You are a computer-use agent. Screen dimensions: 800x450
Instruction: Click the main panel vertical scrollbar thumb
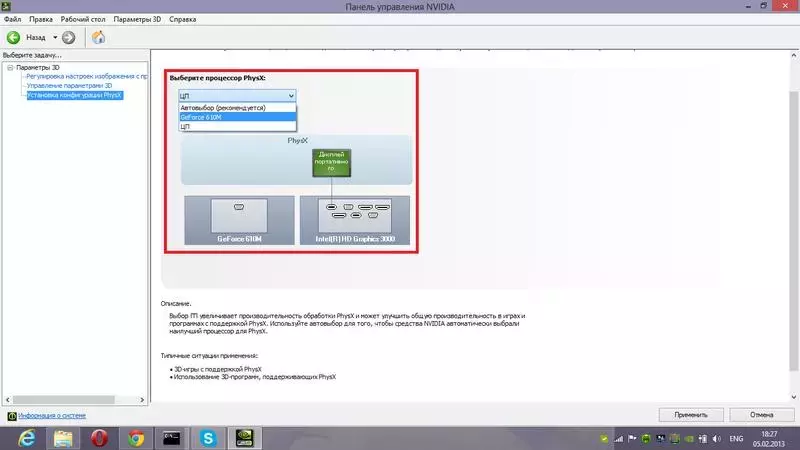click(793, 231)
